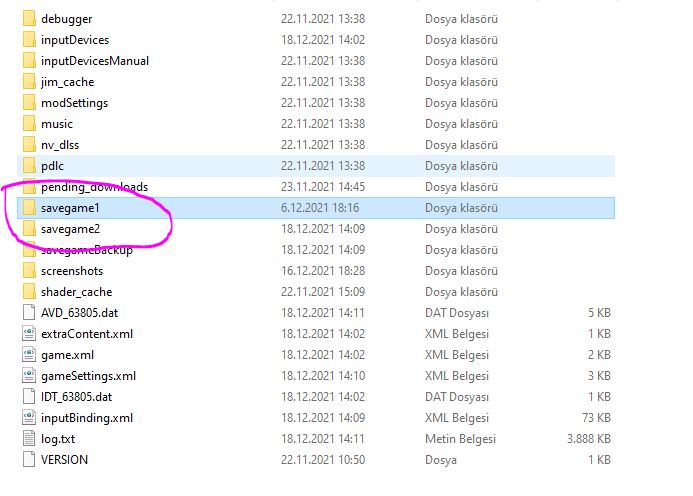Click the VERSION file name
Viewport: 693px width, 496px height.
click(65, 460)
